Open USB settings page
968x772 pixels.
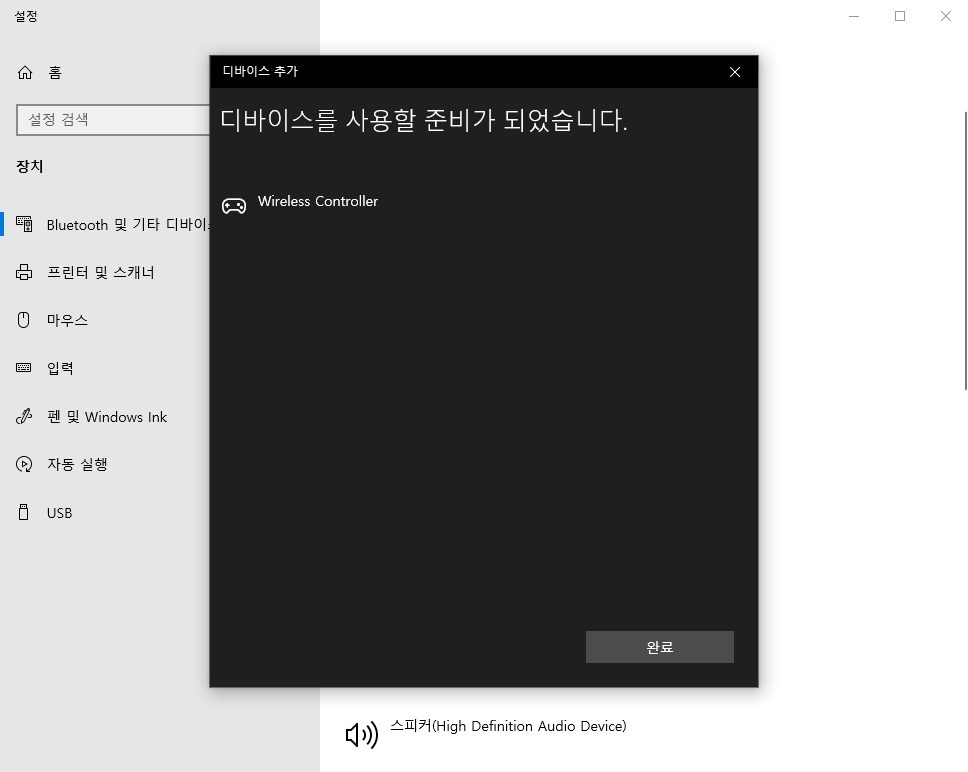point(60,513)
